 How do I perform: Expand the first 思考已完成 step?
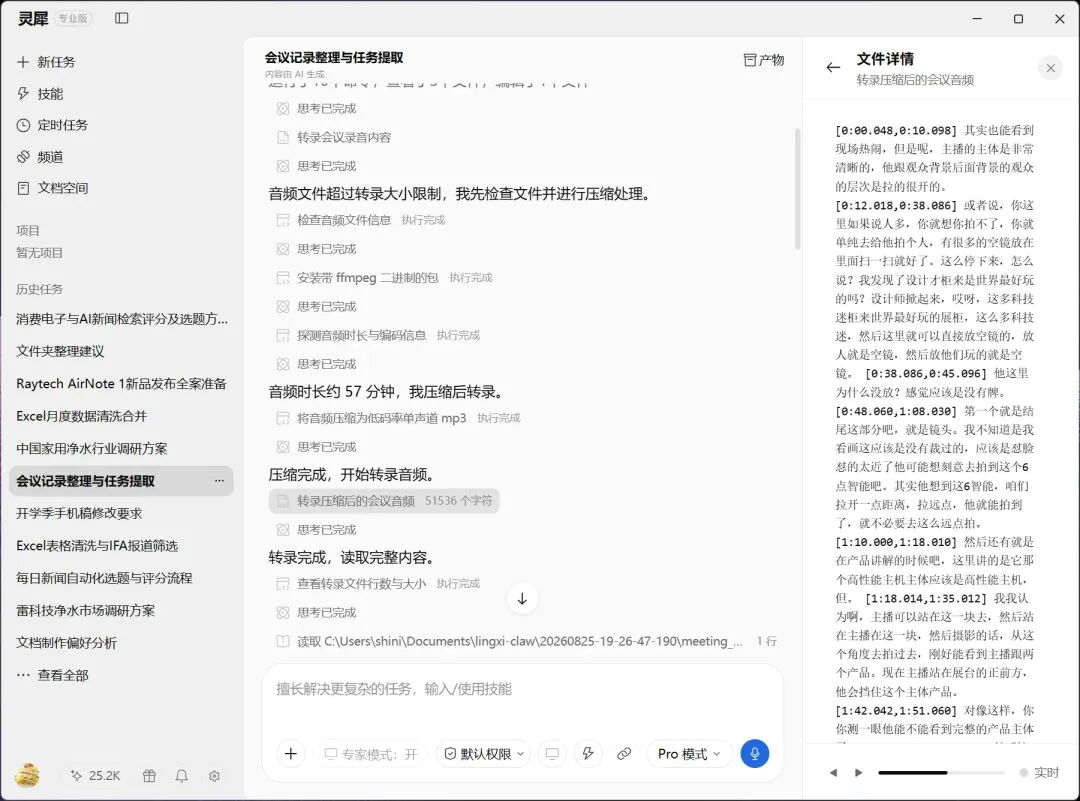pyautogui.click(x=316, y=109)
